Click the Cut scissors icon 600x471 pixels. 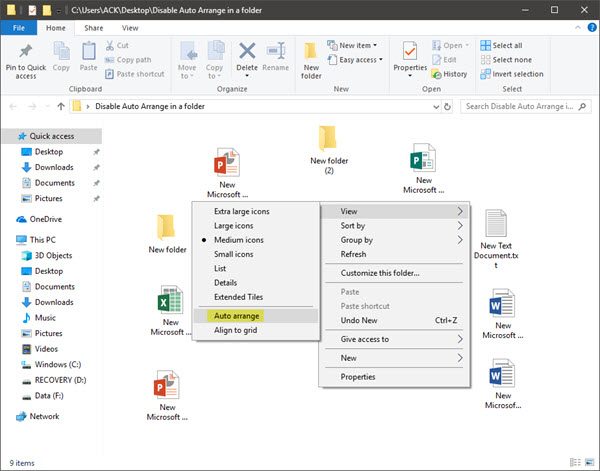click(110, 46)
